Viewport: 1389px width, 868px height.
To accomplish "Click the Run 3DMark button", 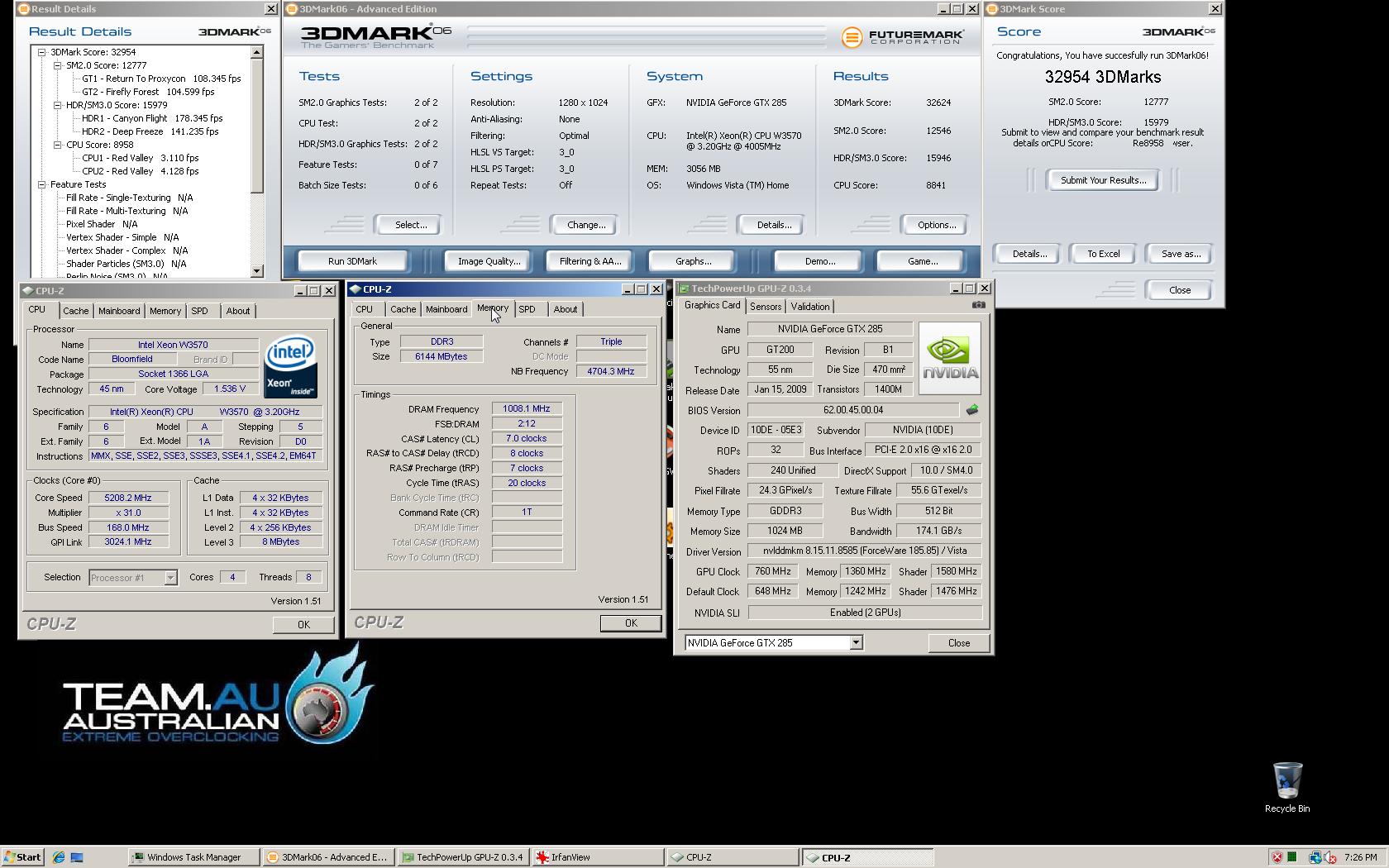I will pos(352,261).
